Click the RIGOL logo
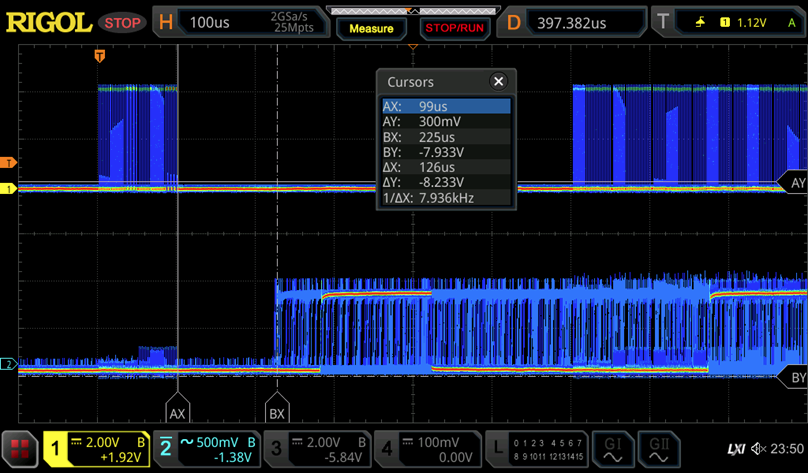The height and width of the screenshot is (473, 808). point(47,22)
